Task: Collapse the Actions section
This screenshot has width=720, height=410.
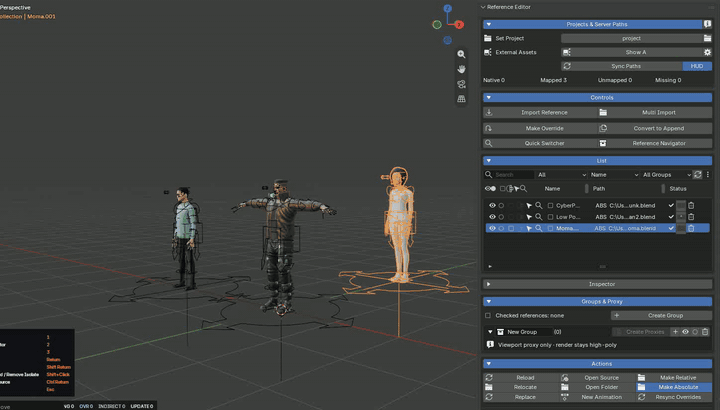Action: click(x=489, y=364)
